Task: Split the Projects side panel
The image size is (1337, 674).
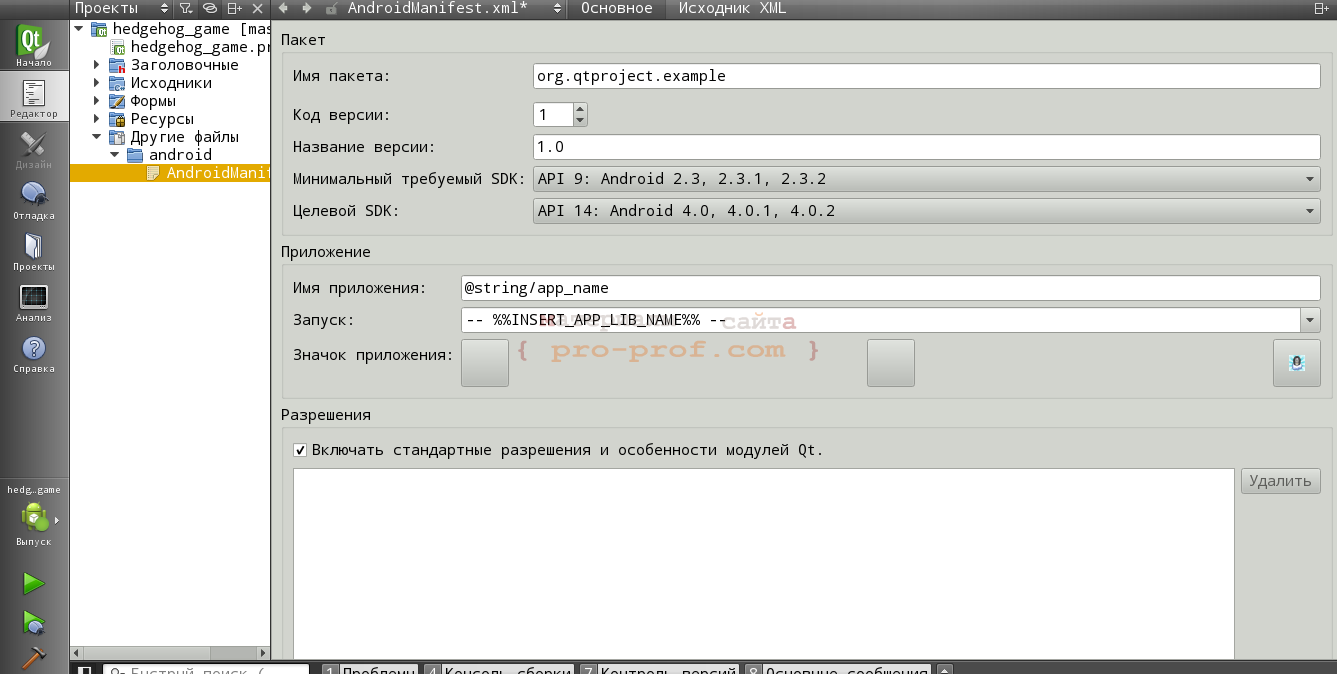Action: pyautogui.click(x=234, y=8)
